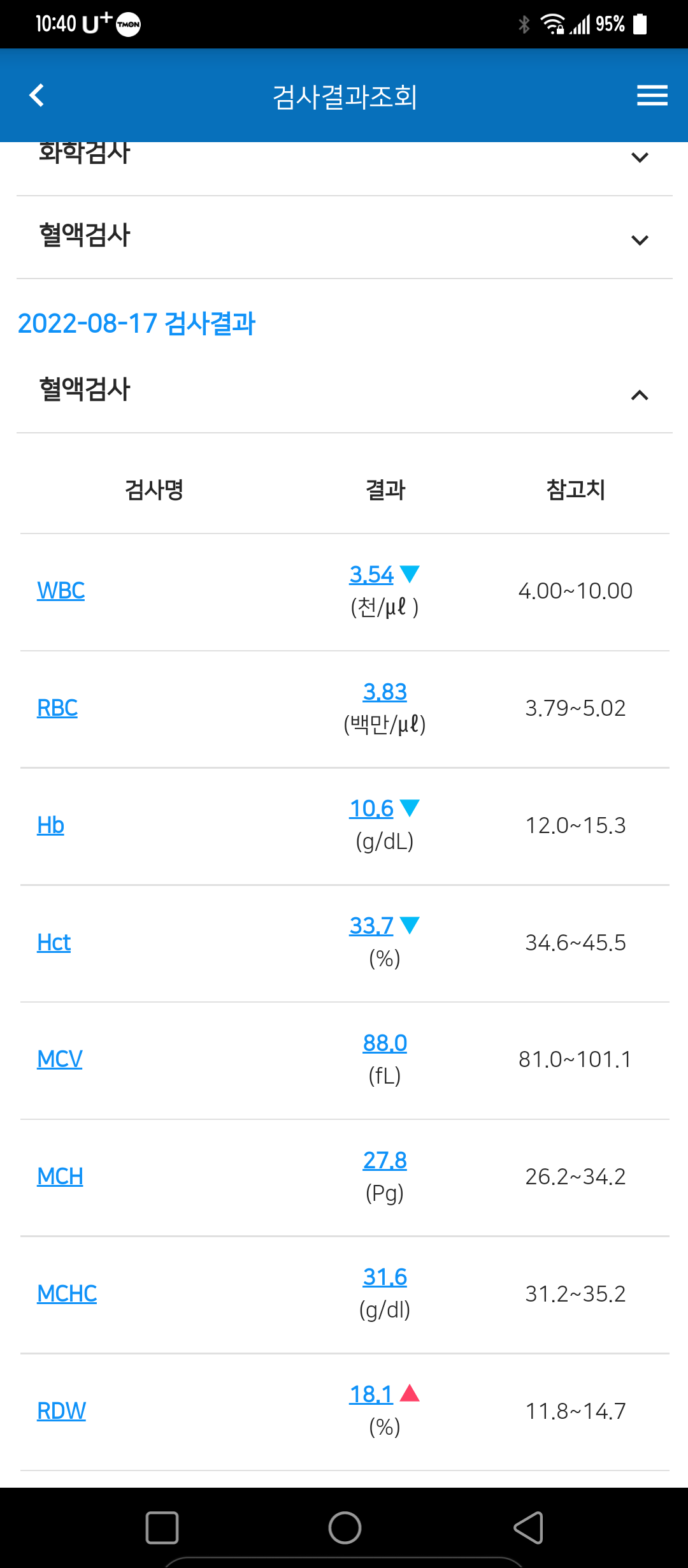Image resolution: width=688 pixels, height=1568 pixels.
Task: Tap the Hb result value 10.6
Action: (372, 808)
